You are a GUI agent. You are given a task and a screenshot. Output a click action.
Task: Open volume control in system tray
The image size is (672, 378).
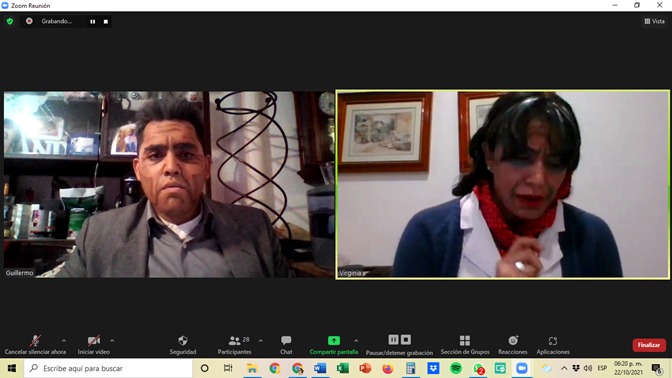tap(588, 368)
